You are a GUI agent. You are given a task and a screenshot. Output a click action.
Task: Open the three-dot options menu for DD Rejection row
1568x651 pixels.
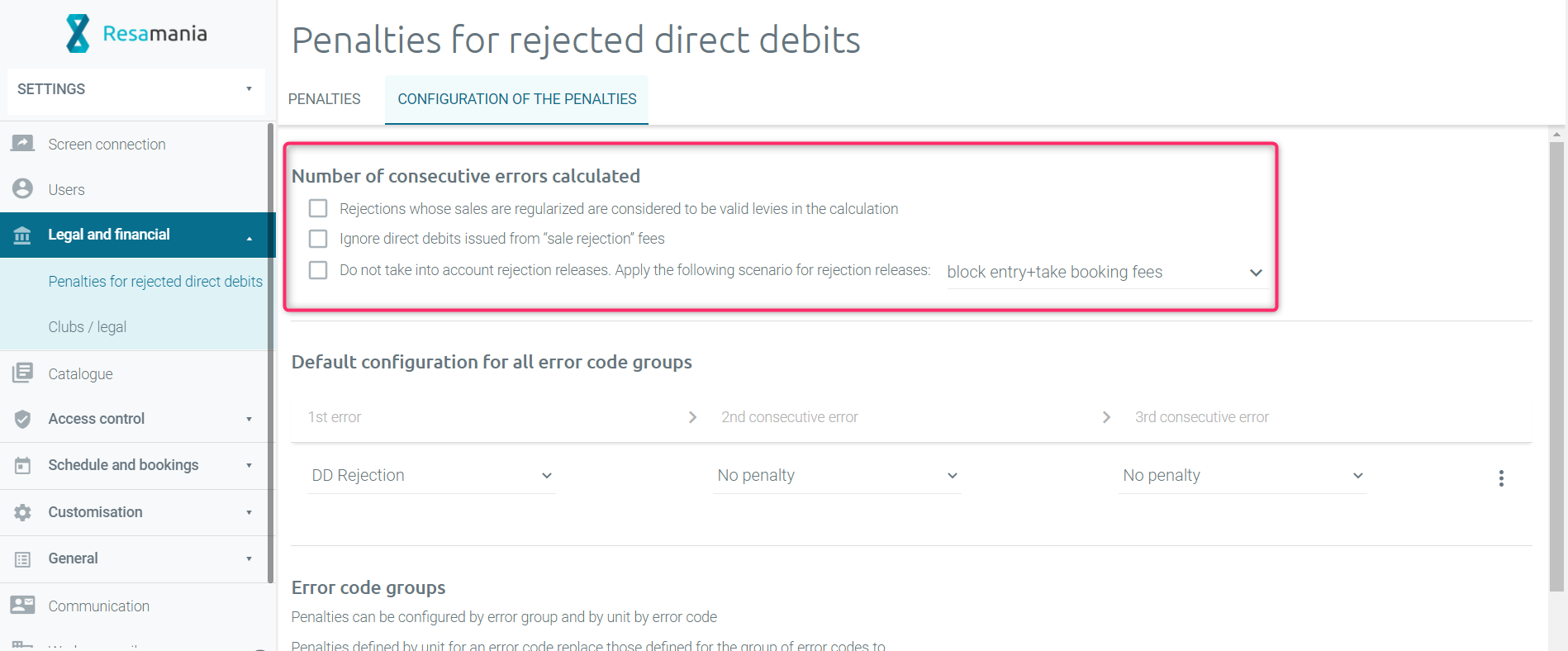coord(1501,478)
